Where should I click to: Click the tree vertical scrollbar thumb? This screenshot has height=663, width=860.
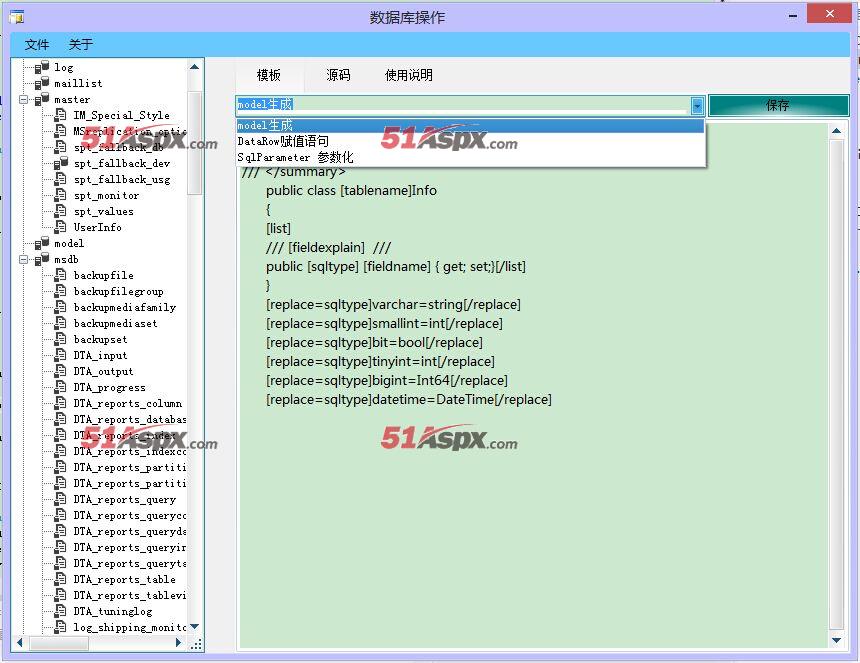coord(194,143)
